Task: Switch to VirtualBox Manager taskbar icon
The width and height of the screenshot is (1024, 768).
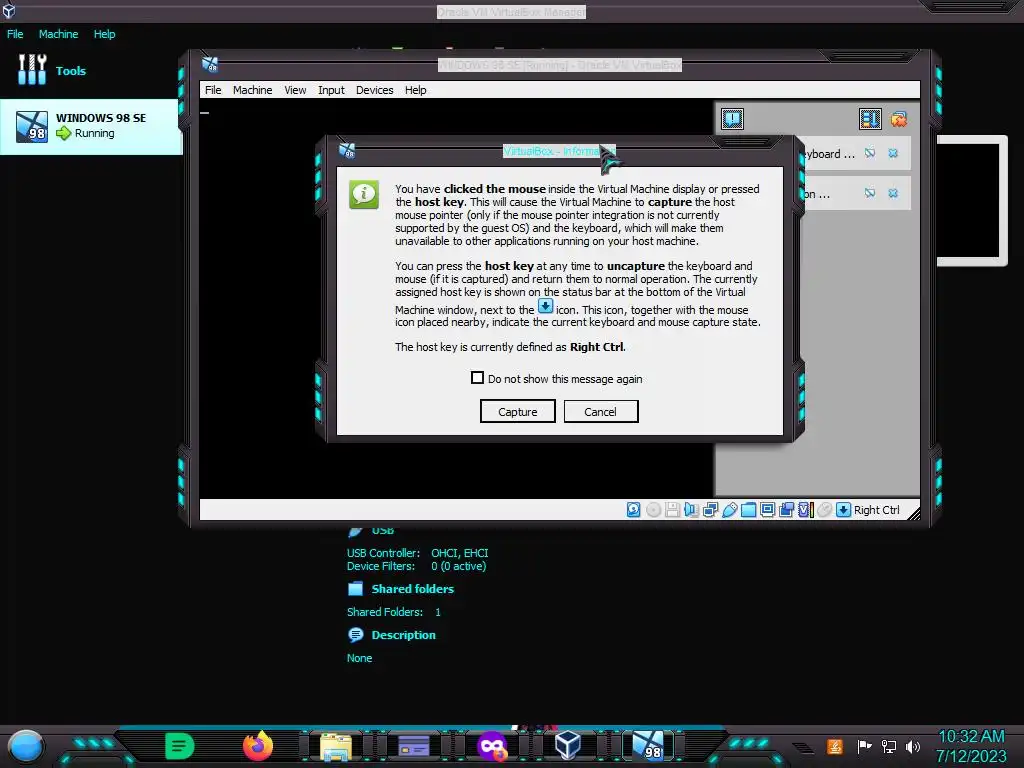Action: pos(568,745)
